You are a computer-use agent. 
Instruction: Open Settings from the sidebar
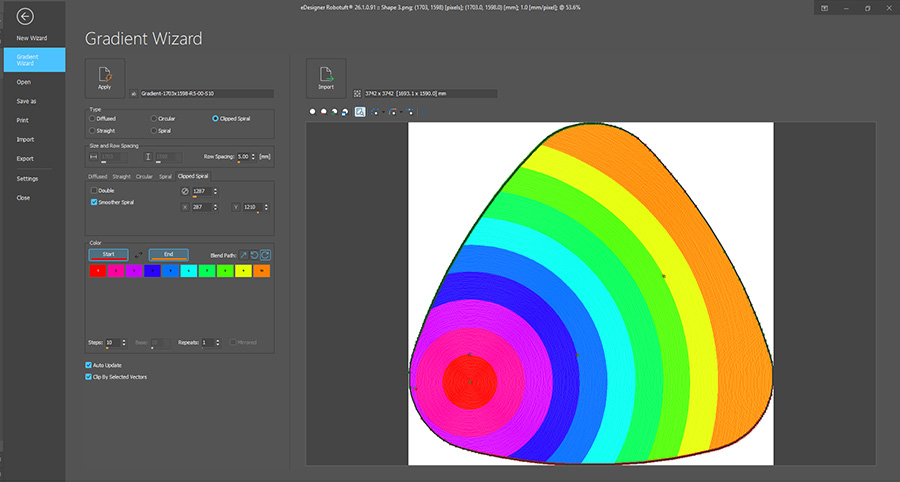tap(27, 178)
